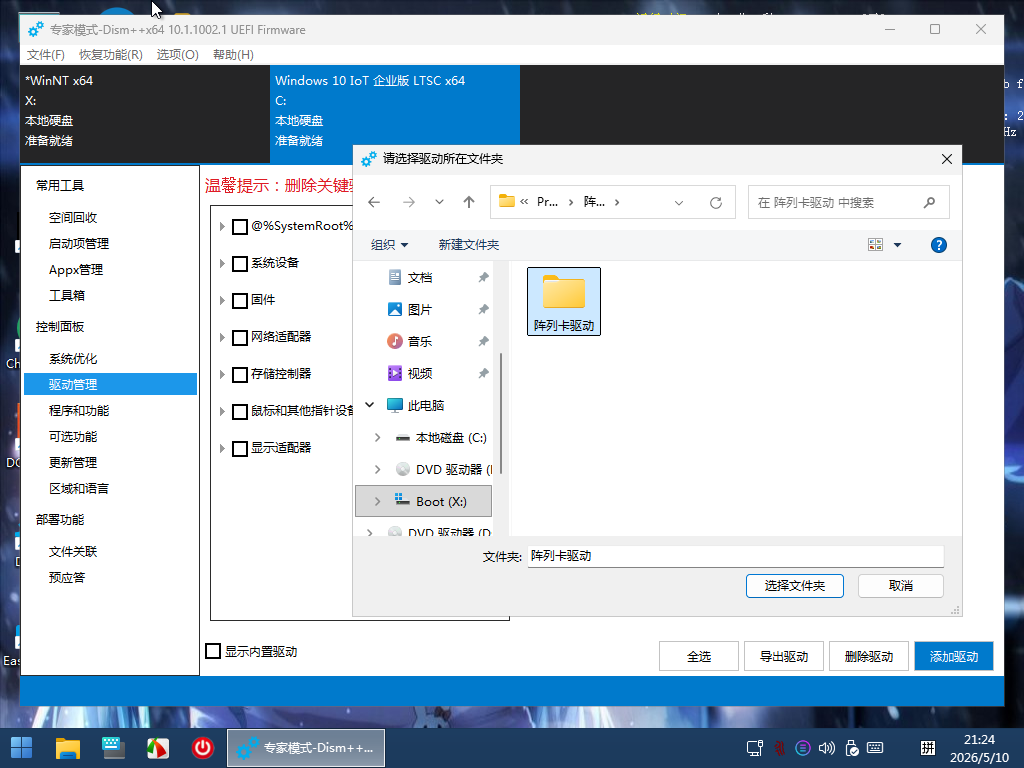Open 系统优化 in sidebar
The height and width of the screenshot is (768, 1024).
[72, 359]
